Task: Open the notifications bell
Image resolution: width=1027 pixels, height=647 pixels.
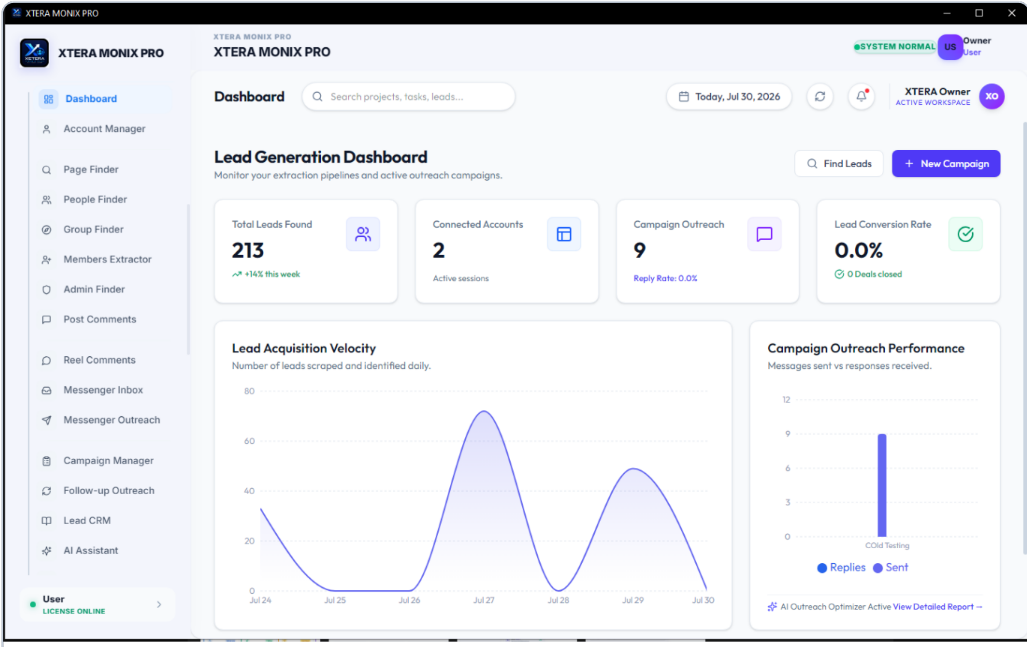Action: (x=861, y=96)
